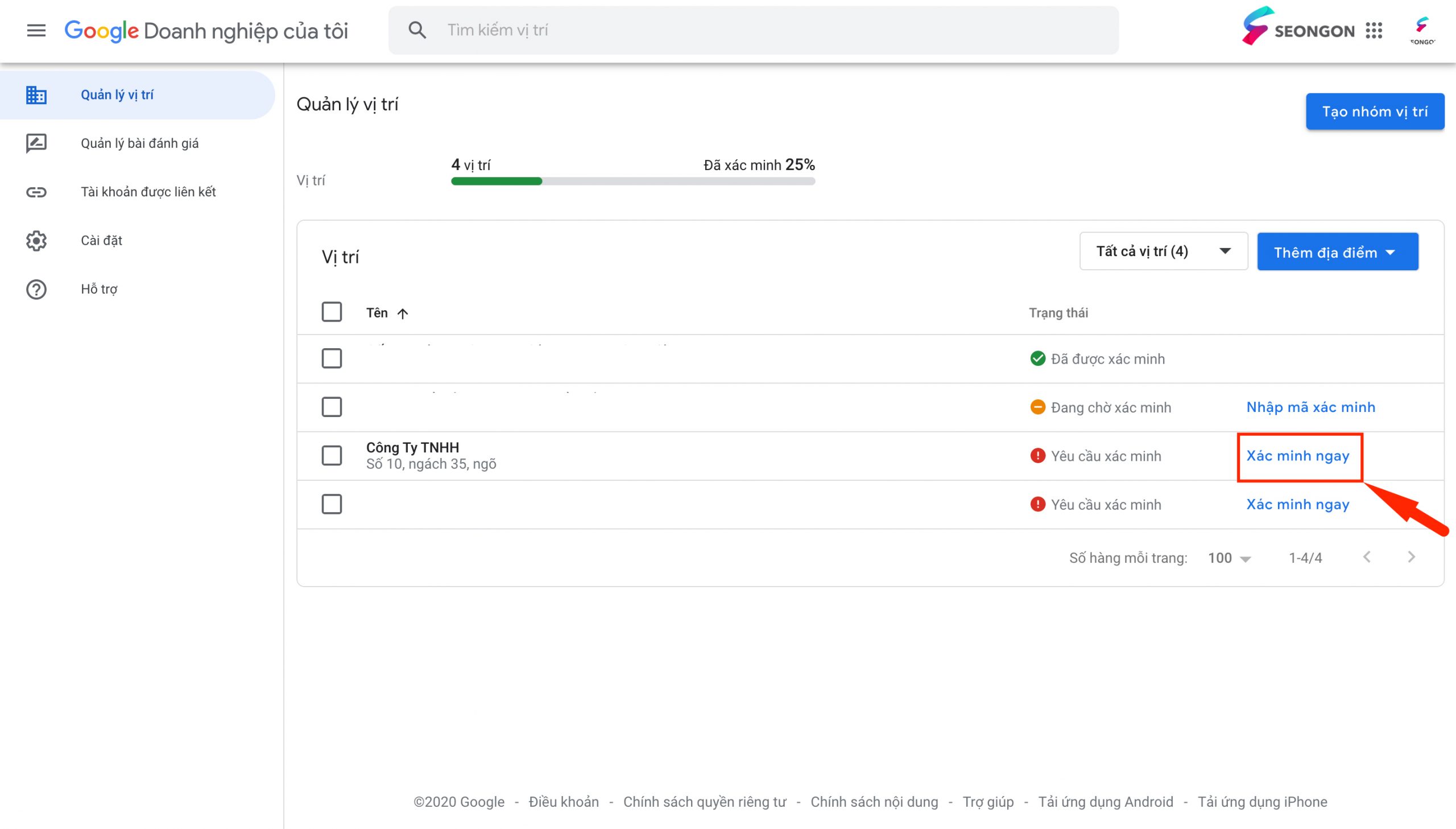The image size is (1456, 829).
Task: Open Quản lý bài đánh giá in sidebar
Action: click(137, 143)
